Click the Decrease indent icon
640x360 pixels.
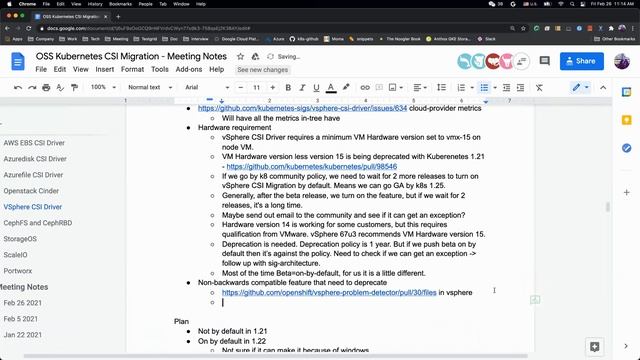tap(506, 87)
